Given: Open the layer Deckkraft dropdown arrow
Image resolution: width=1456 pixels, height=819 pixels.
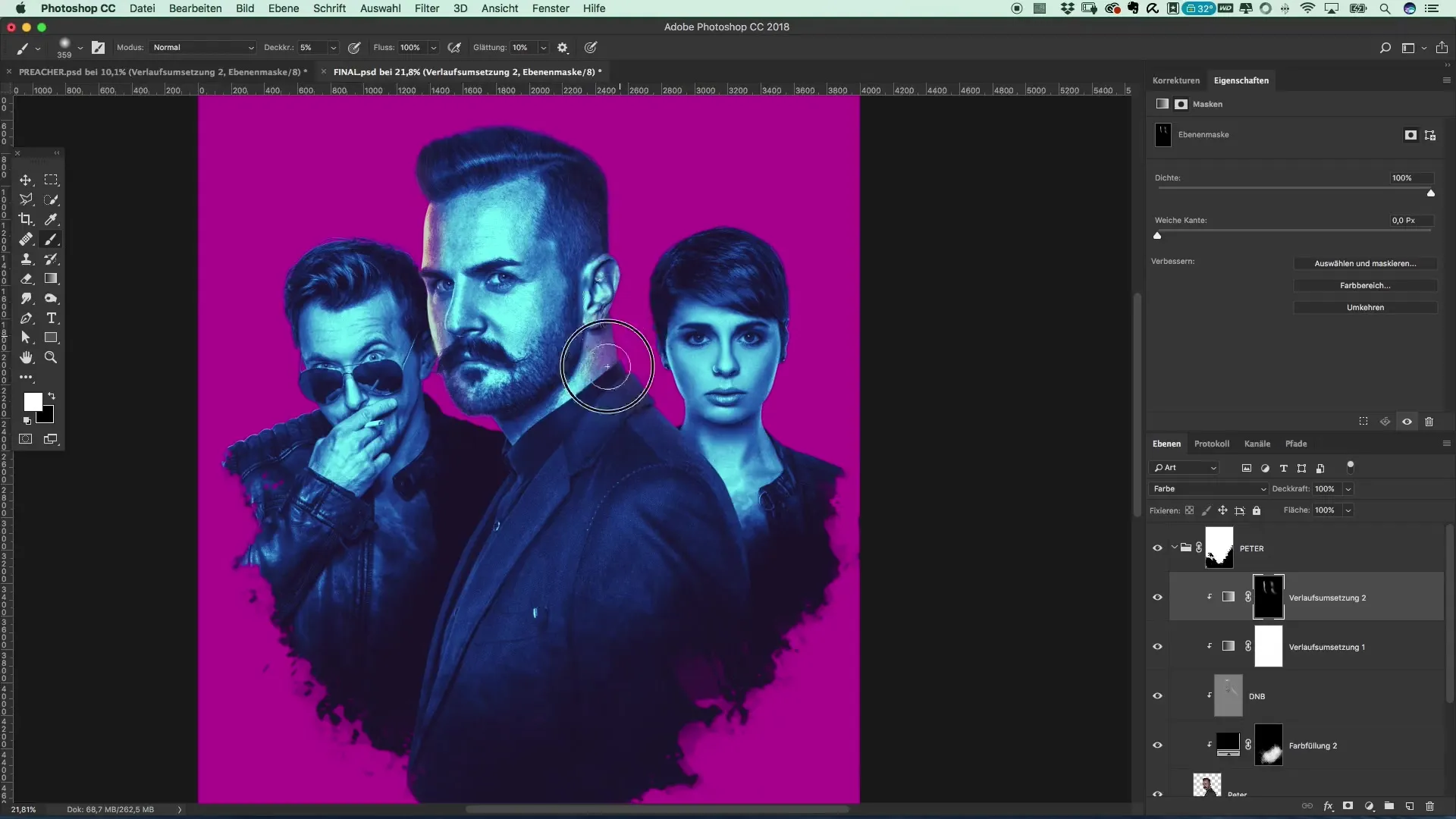Looking at the screenshot, I should click(1348, 489).
